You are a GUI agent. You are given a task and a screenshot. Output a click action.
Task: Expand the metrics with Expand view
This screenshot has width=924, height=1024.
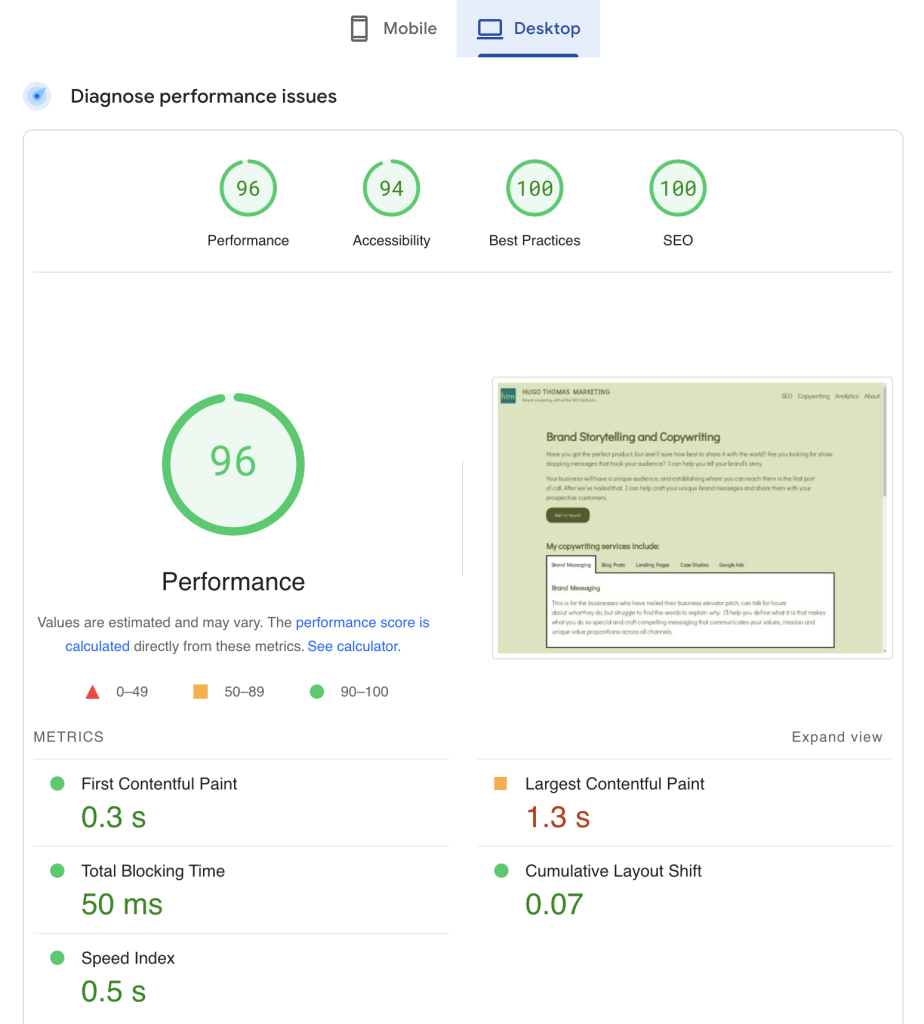pyautogui.click(x=836, y=737)
